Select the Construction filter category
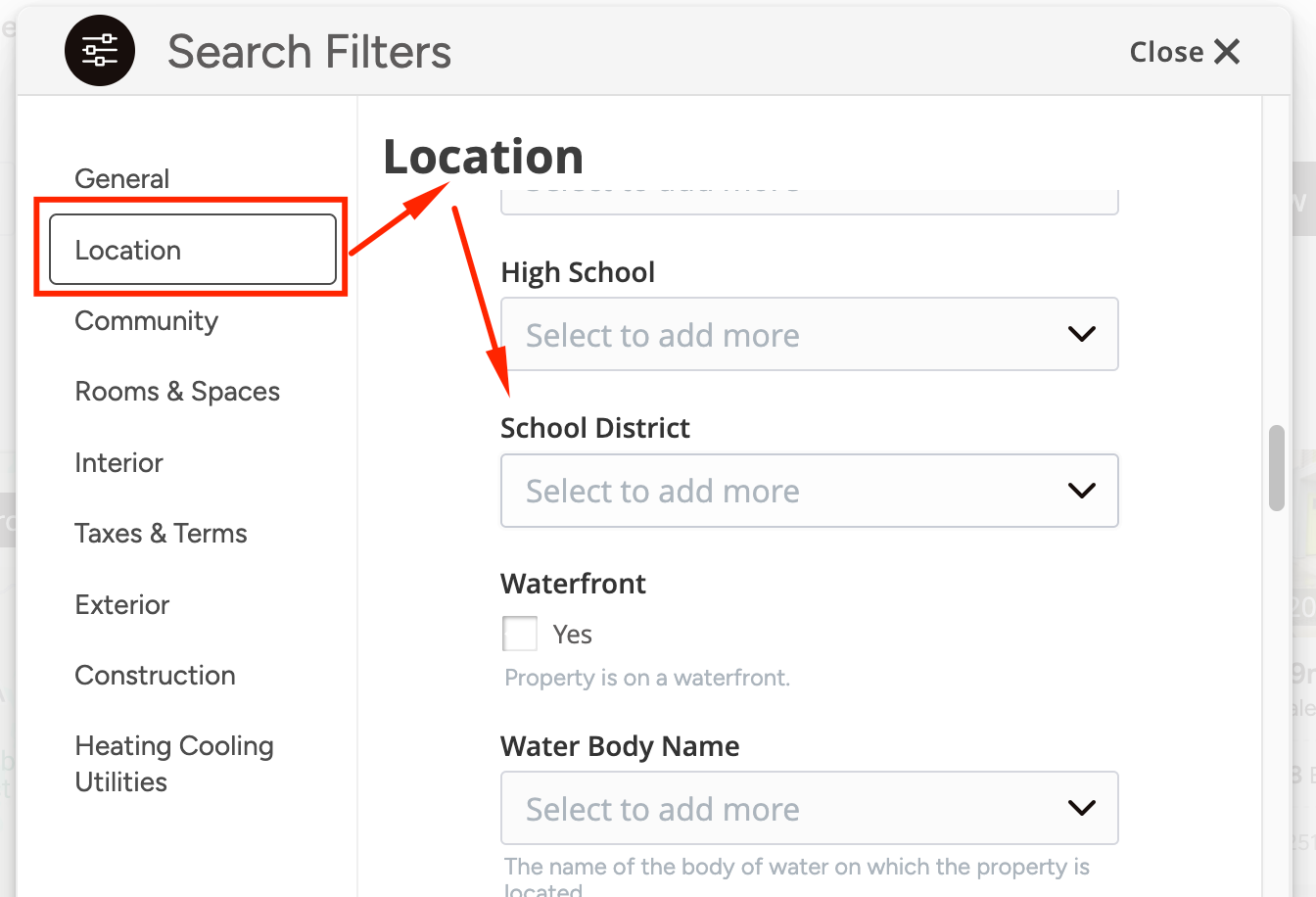1316x897 pixels. pyautogui.click(x=155, y=675)
